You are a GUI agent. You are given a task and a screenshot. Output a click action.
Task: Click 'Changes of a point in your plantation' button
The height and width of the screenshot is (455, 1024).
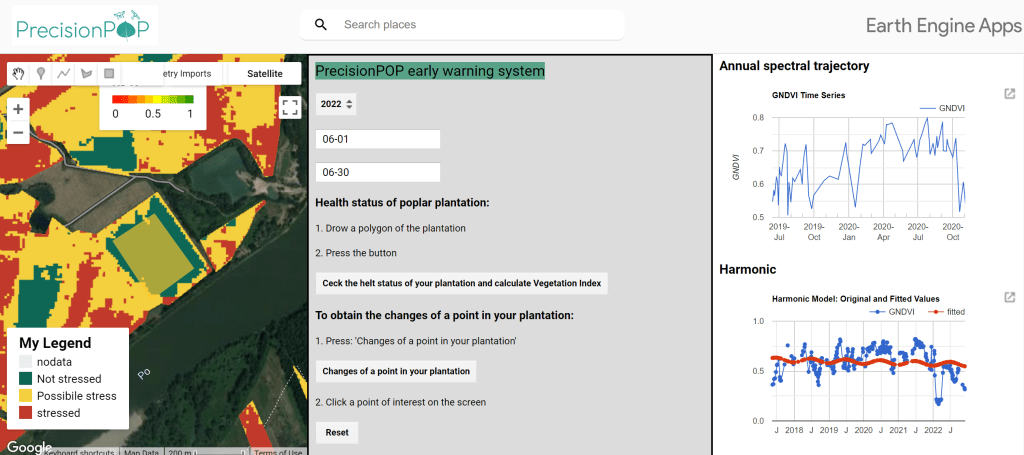[395, 371]
